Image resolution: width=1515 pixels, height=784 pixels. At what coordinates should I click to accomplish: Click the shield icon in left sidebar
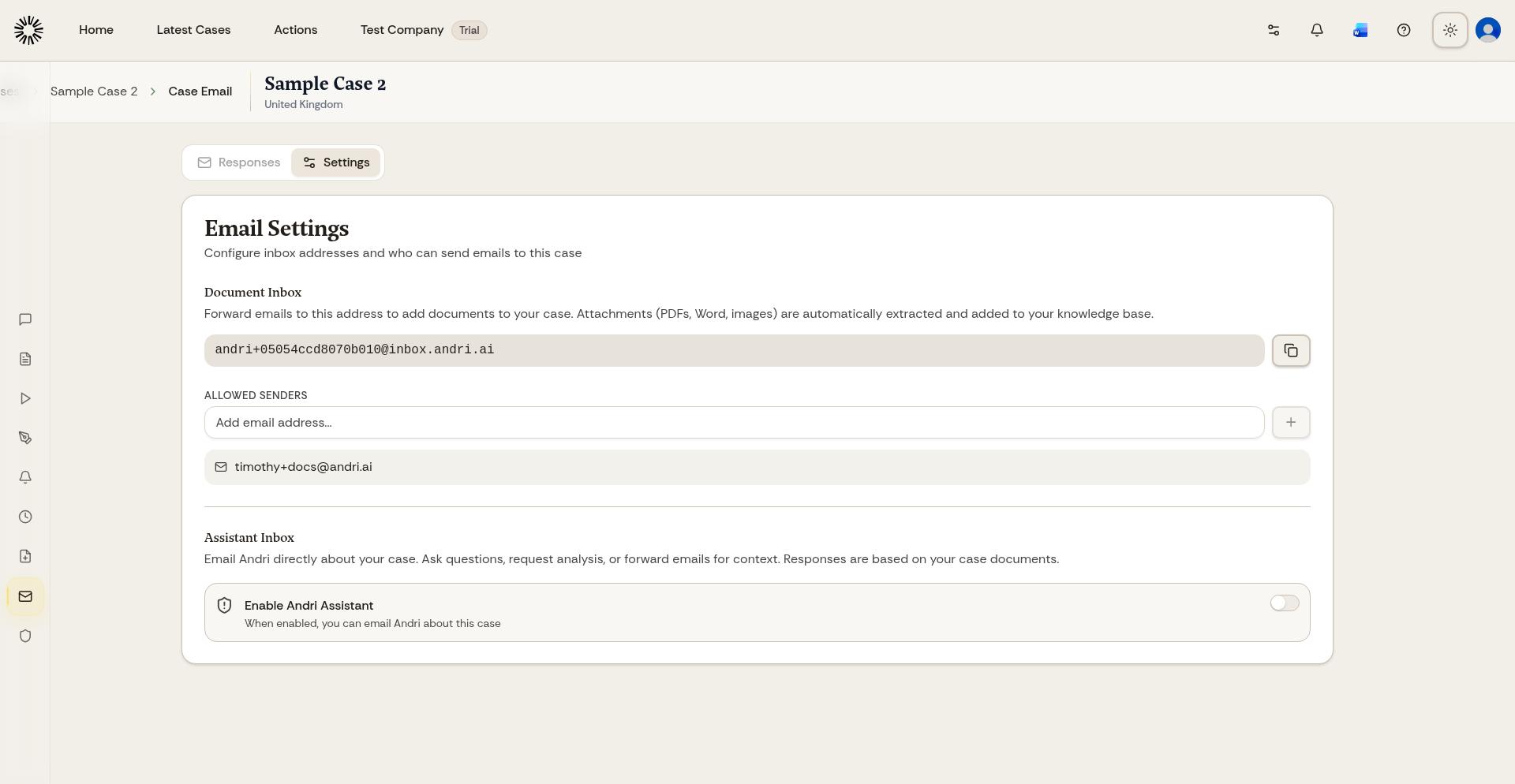click(25, 636)
